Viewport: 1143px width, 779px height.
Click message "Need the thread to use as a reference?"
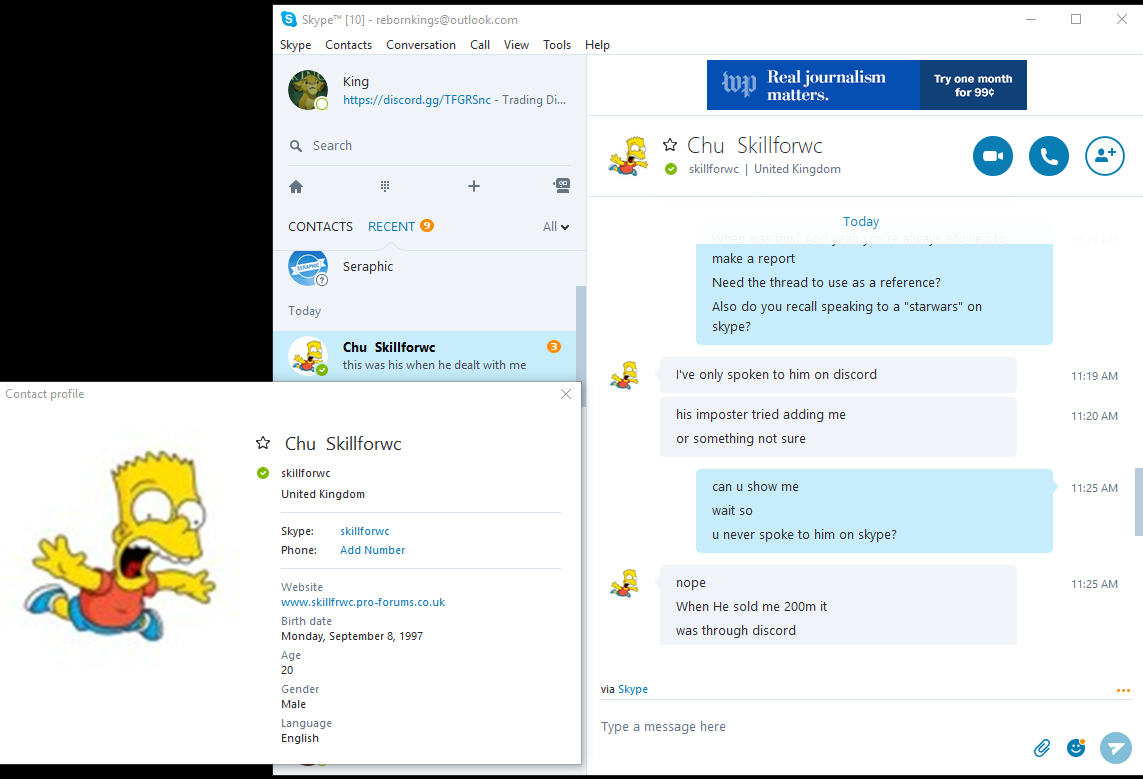[826, 283]
